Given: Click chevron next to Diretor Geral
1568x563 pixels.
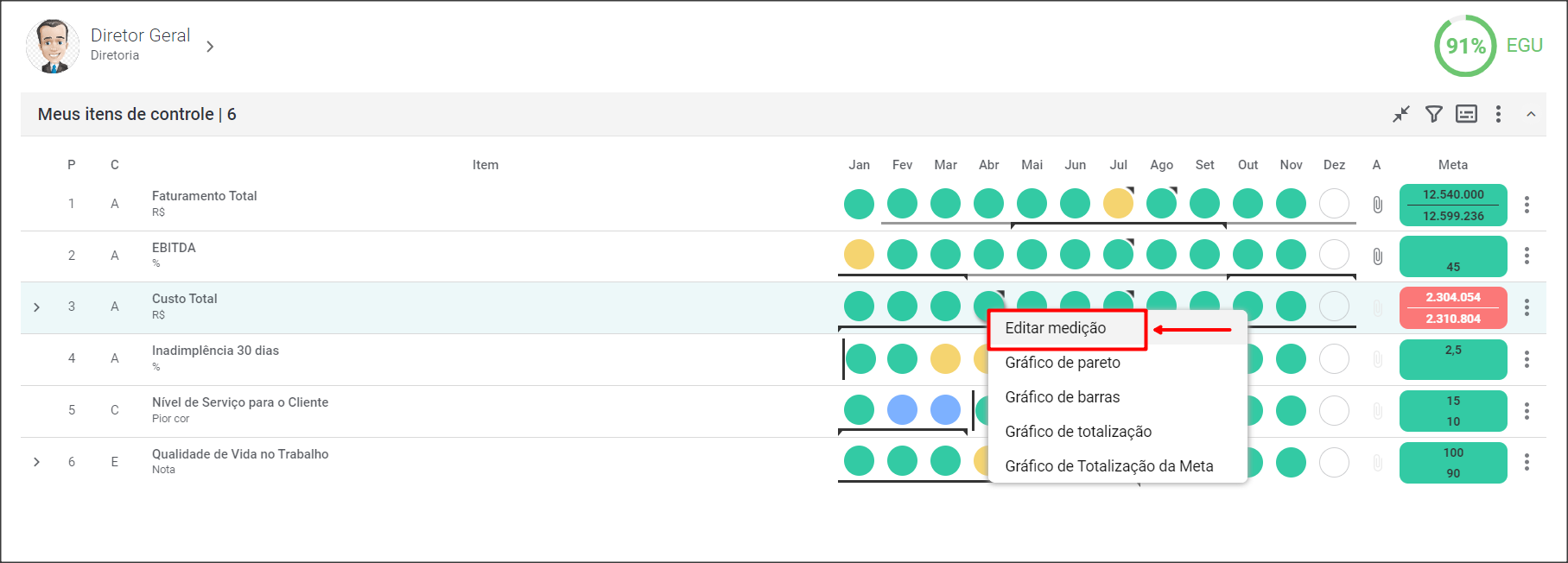Looking at the screenshot, I should tap(210, 47).
